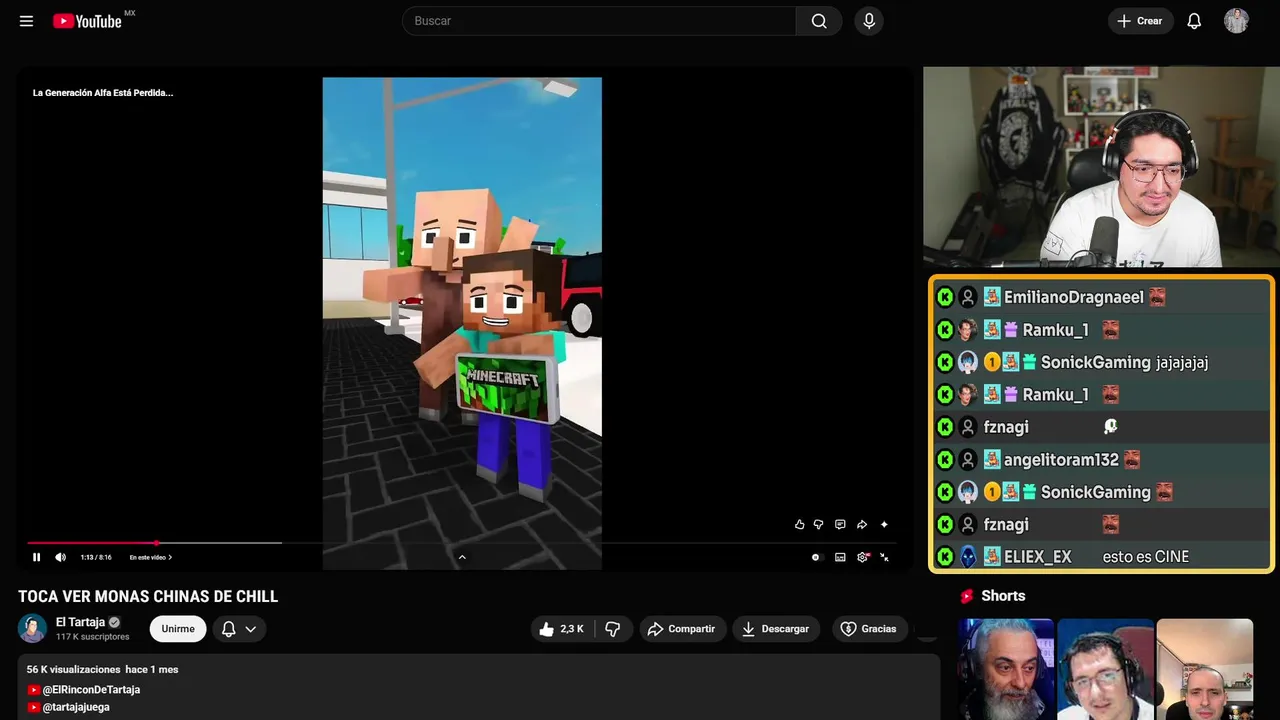Viewport: 1280px width, 720px height.
Task: Open the notifications bell in header
Action: (1194, 21)
